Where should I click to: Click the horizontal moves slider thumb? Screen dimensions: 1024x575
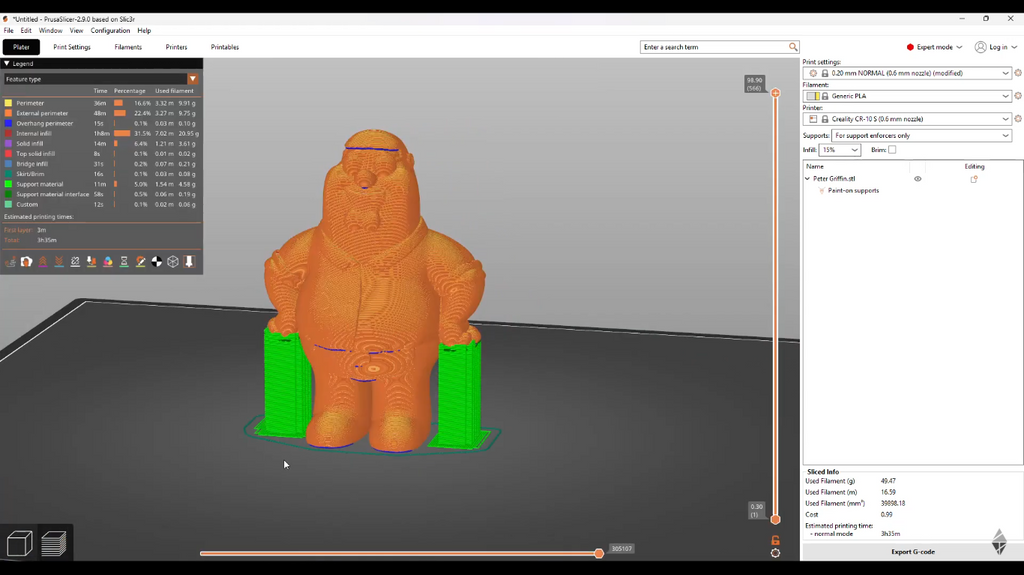pos(599,553)
